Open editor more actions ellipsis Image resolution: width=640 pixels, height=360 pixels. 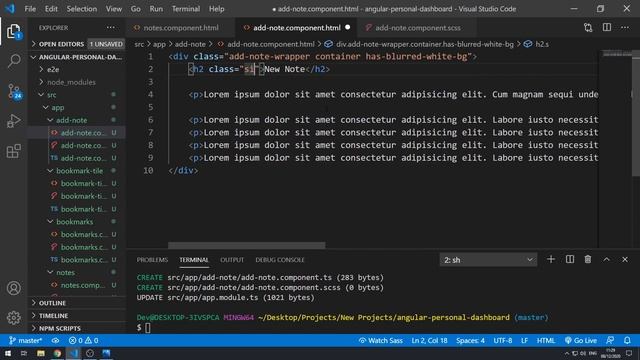[x=625, y=28]
